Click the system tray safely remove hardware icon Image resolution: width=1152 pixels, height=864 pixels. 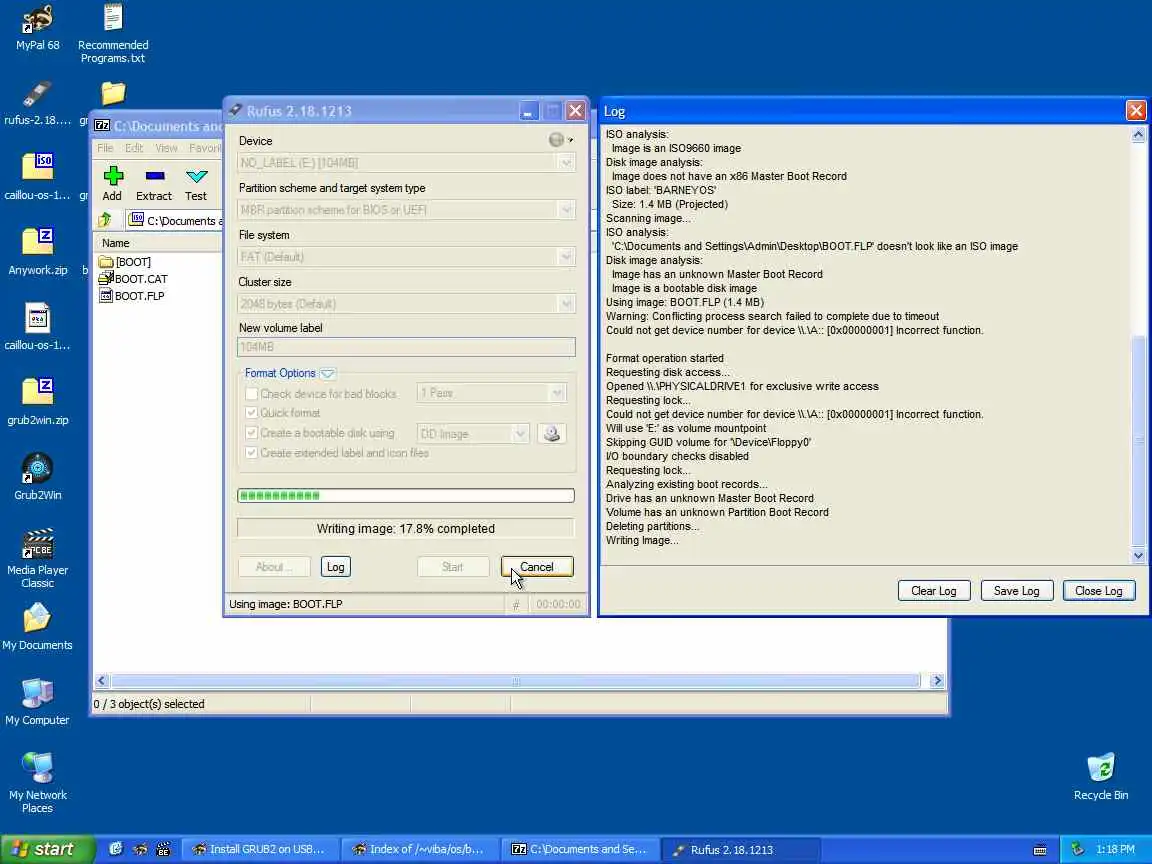click(x=1077, y=849)
